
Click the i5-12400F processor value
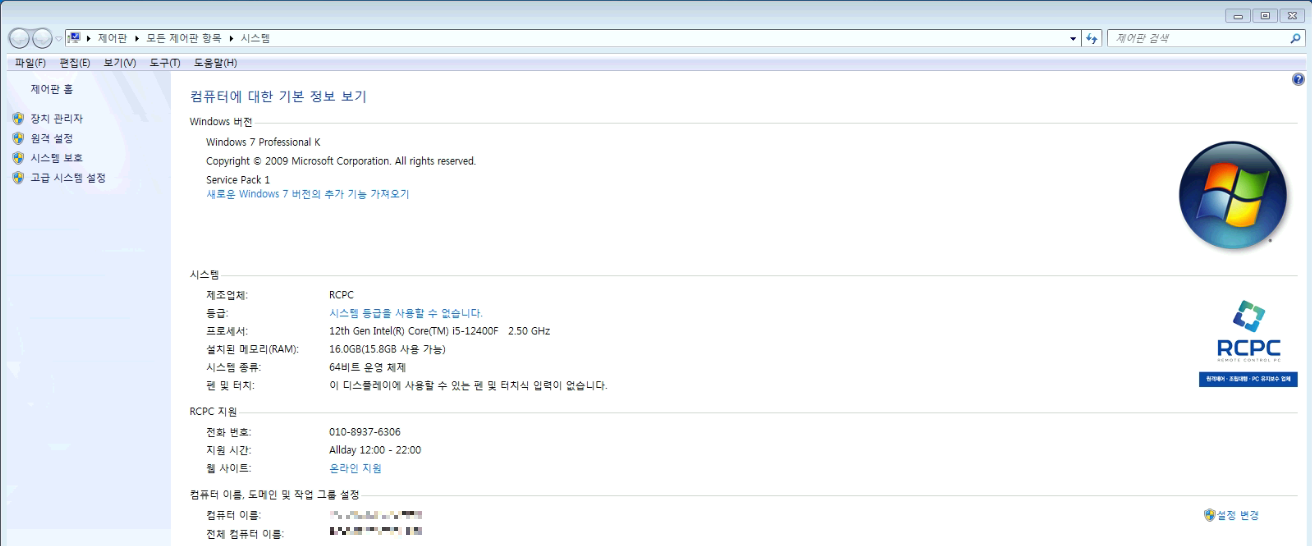pyautogui.click(x=439, y=331)
